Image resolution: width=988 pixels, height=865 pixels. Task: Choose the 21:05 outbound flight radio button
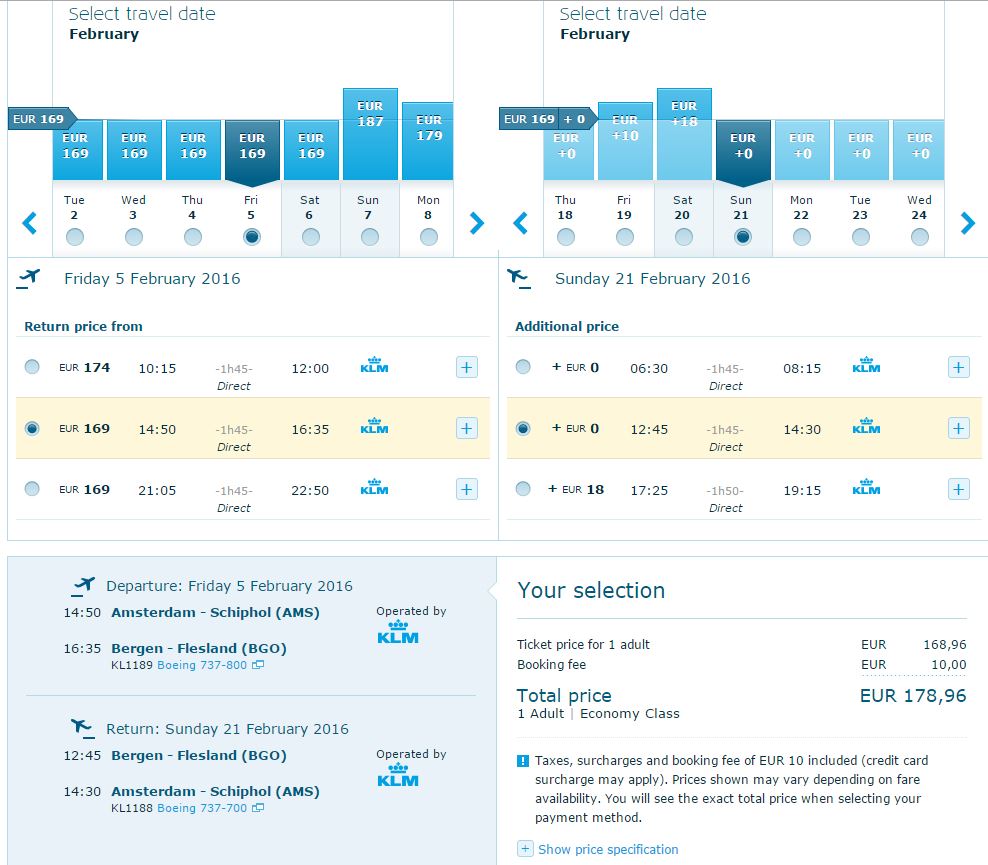click(32, 489)
